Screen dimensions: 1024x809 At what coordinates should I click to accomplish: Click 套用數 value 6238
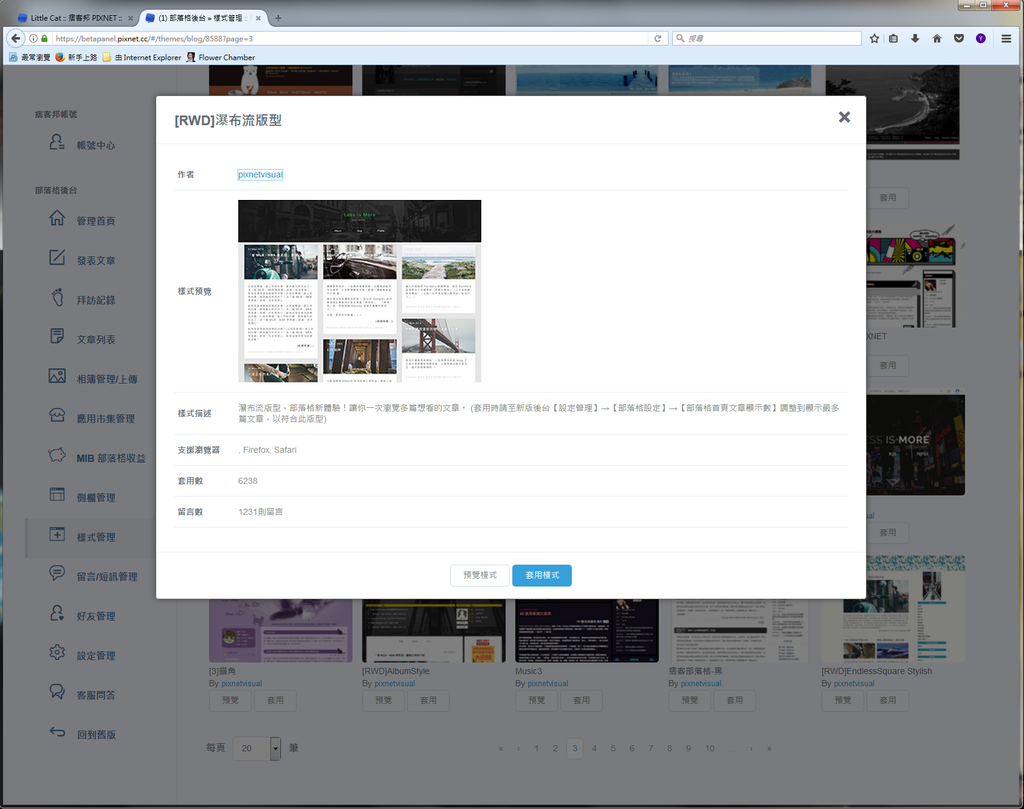click(x=248, y=481)
